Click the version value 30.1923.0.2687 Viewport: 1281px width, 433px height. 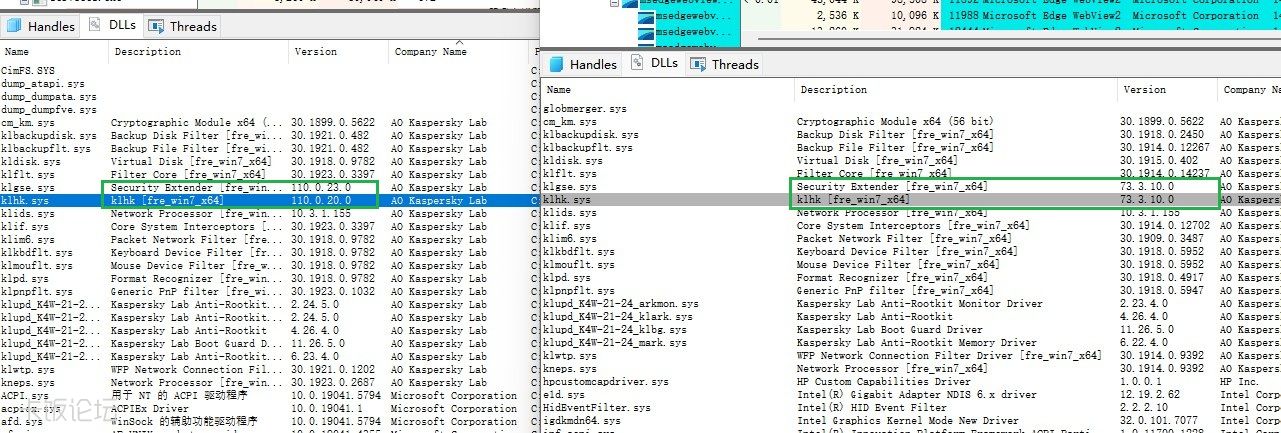334,383
